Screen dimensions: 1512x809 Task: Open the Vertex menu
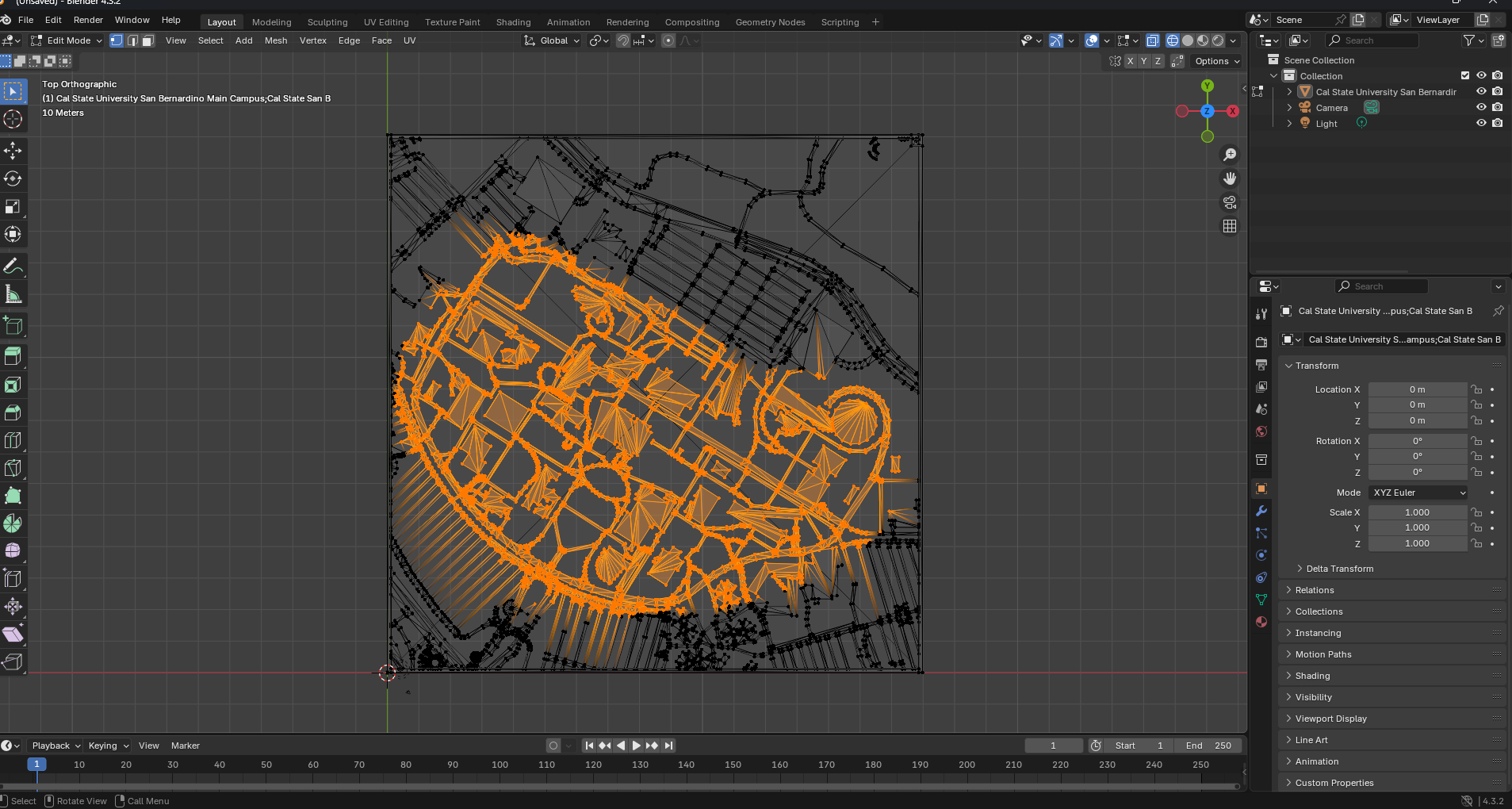[x=312, y=40]
